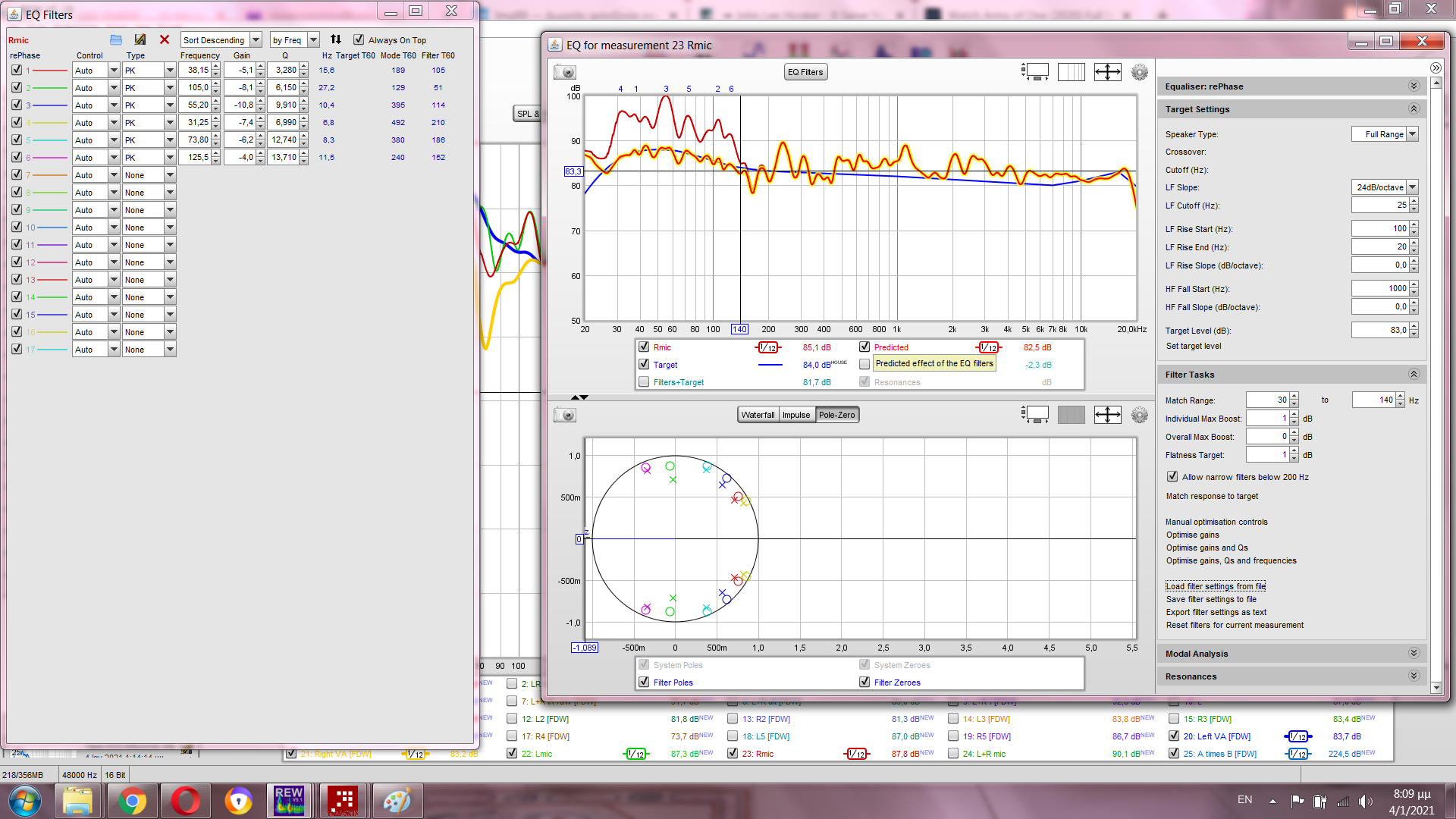Click Load filter settings from file
Viewport: 1456px width, 819px height.
point(1216,586)
